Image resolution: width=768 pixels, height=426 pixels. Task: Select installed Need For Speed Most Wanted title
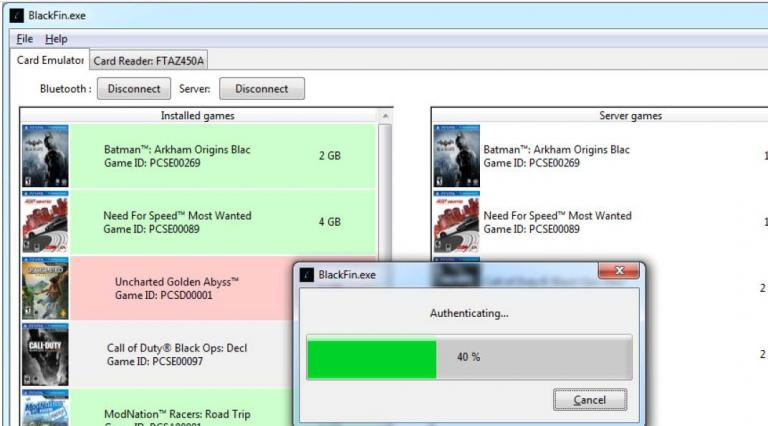click(x=177, y=215)
